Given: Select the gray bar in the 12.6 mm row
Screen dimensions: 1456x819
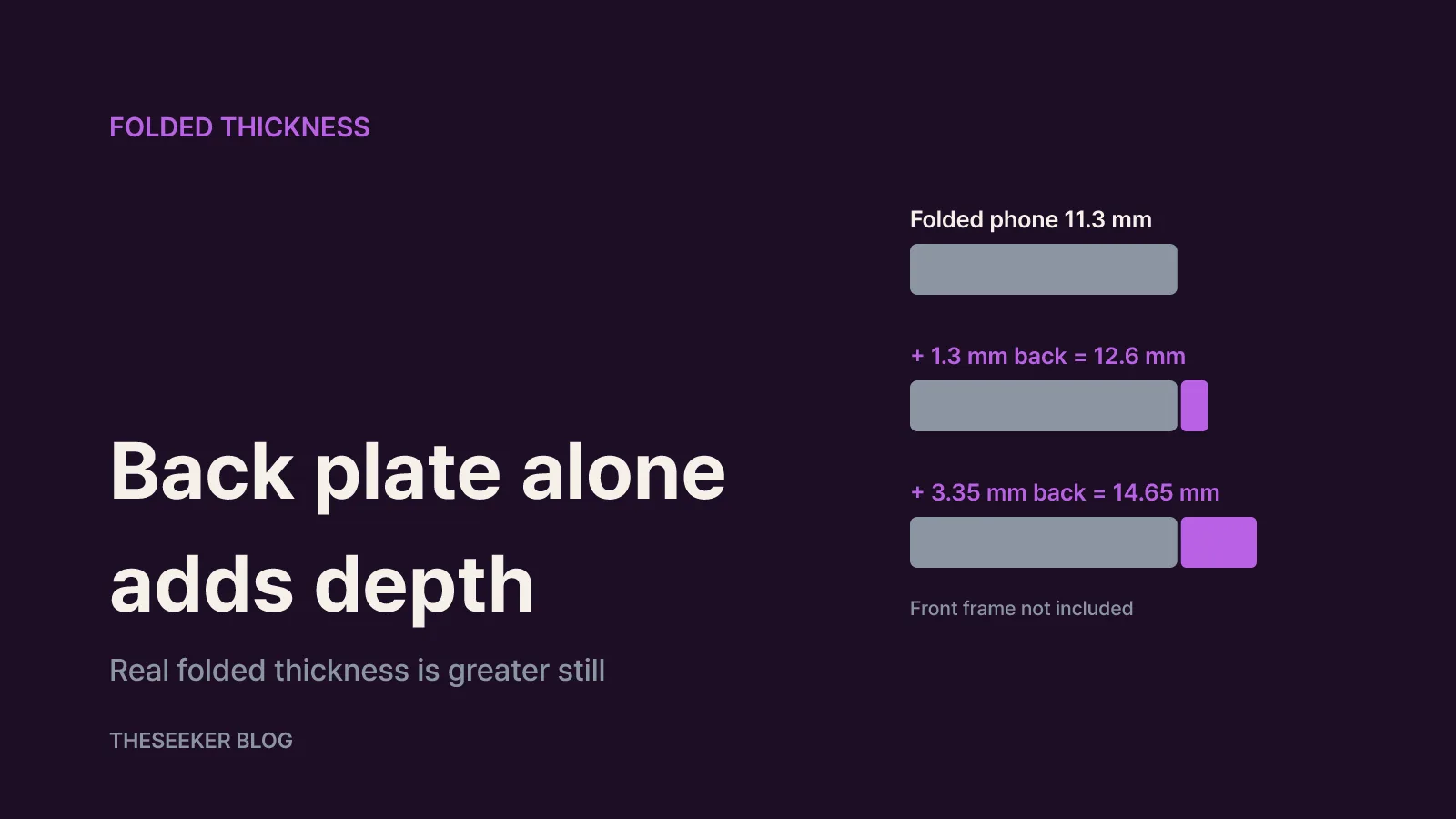Looking at the screenshot, I should pos(1044,406).
